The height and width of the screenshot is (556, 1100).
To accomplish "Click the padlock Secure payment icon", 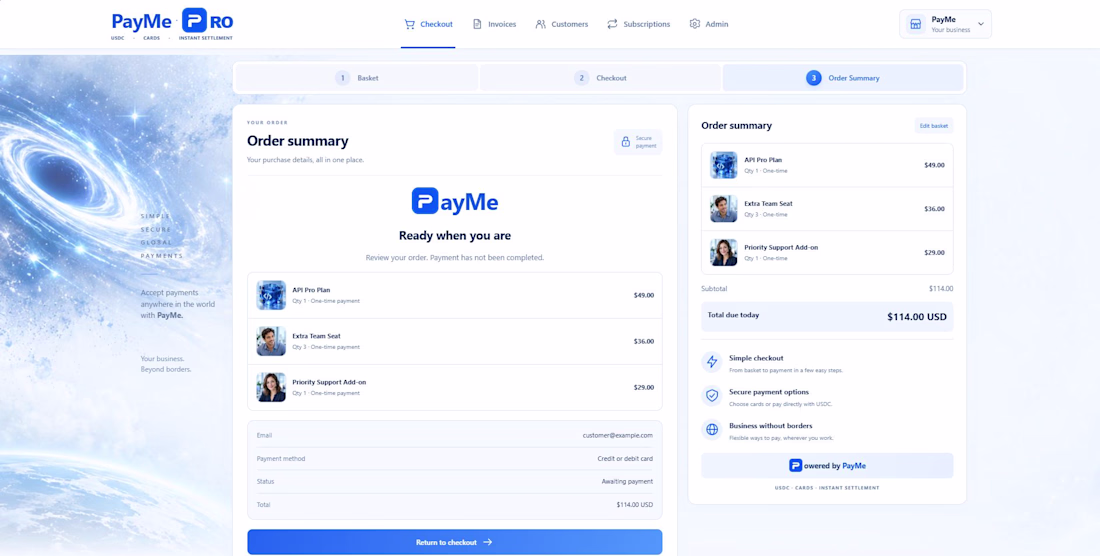I will pyautogui.click(x=625, y=142).
